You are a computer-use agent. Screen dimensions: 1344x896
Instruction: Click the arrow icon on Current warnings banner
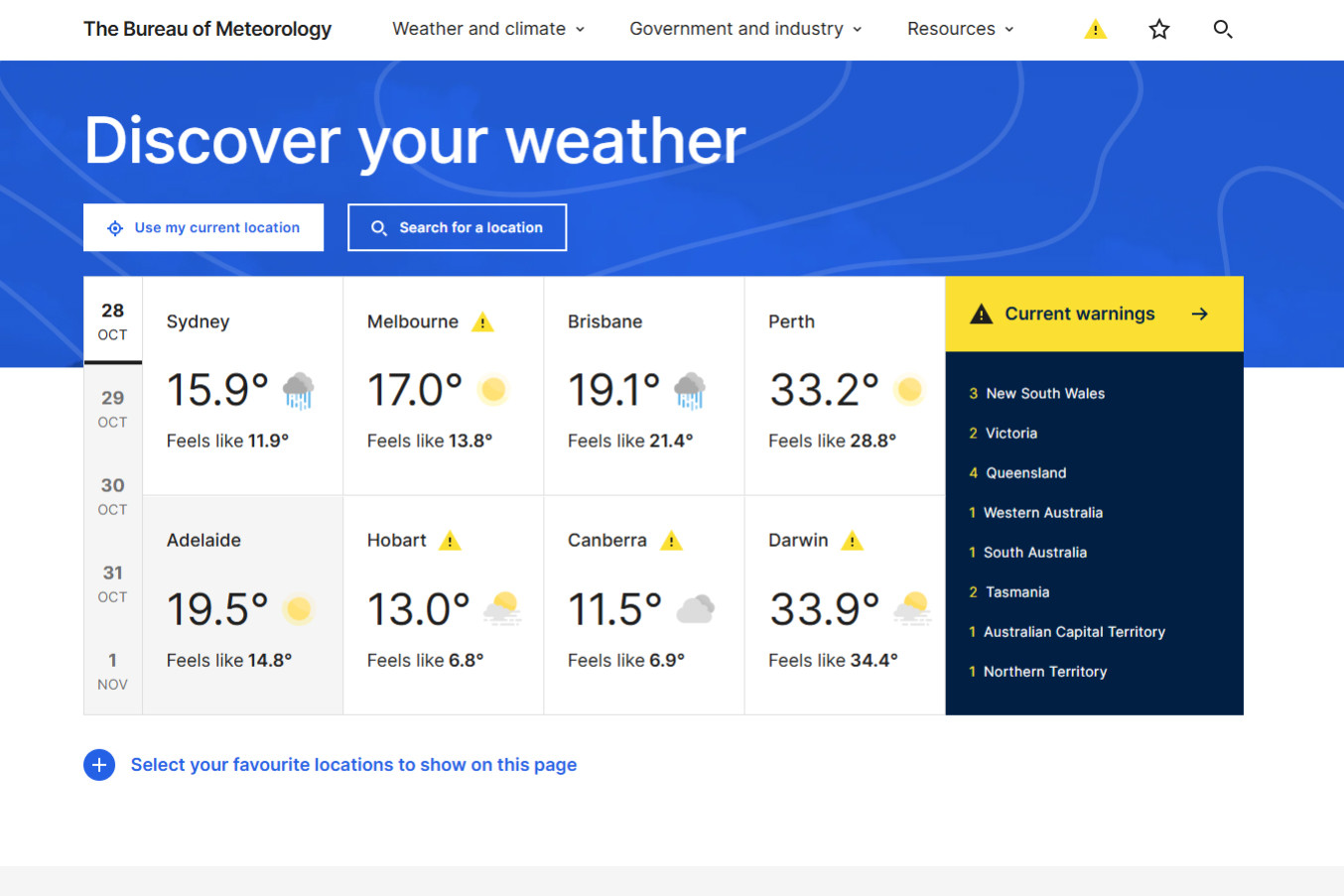tap(1200, 314)
